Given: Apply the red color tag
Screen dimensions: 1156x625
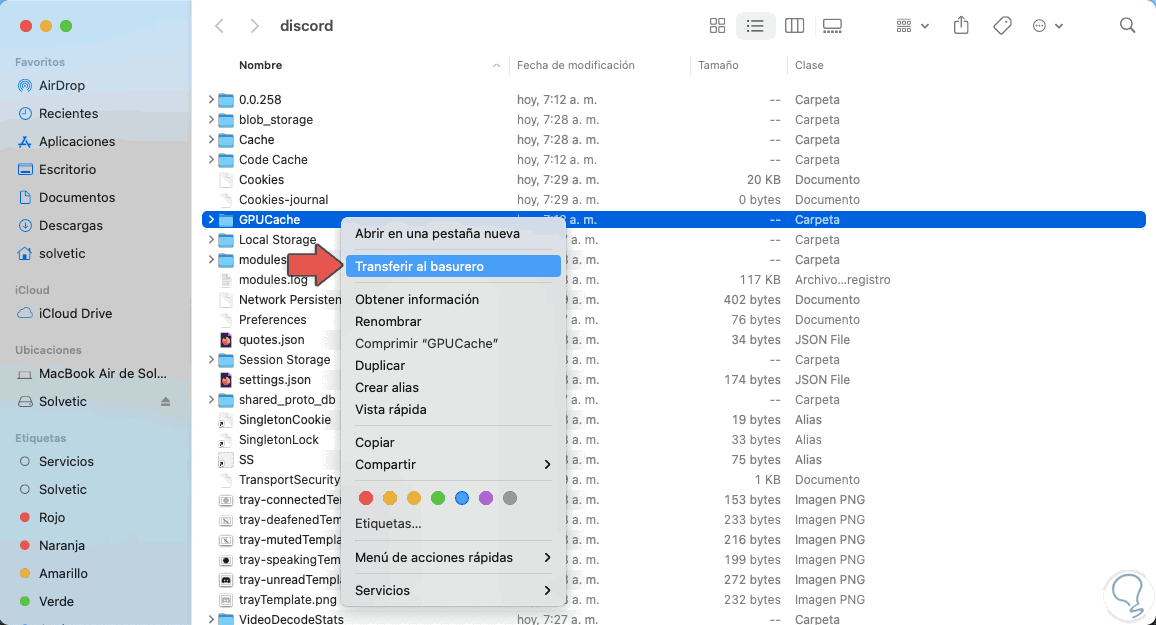Looking at the screenshot, I should 366,498.
